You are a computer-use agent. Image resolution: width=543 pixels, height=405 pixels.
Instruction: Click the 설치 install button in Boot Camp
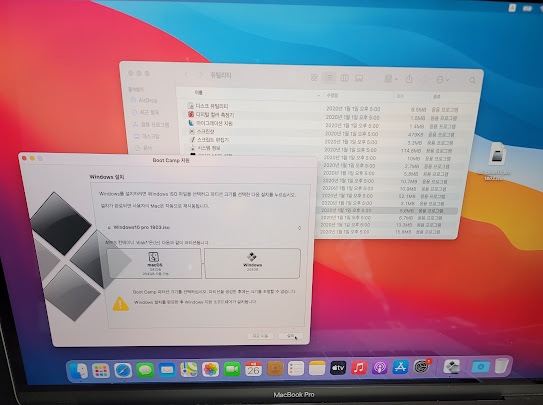click(290, 336)
